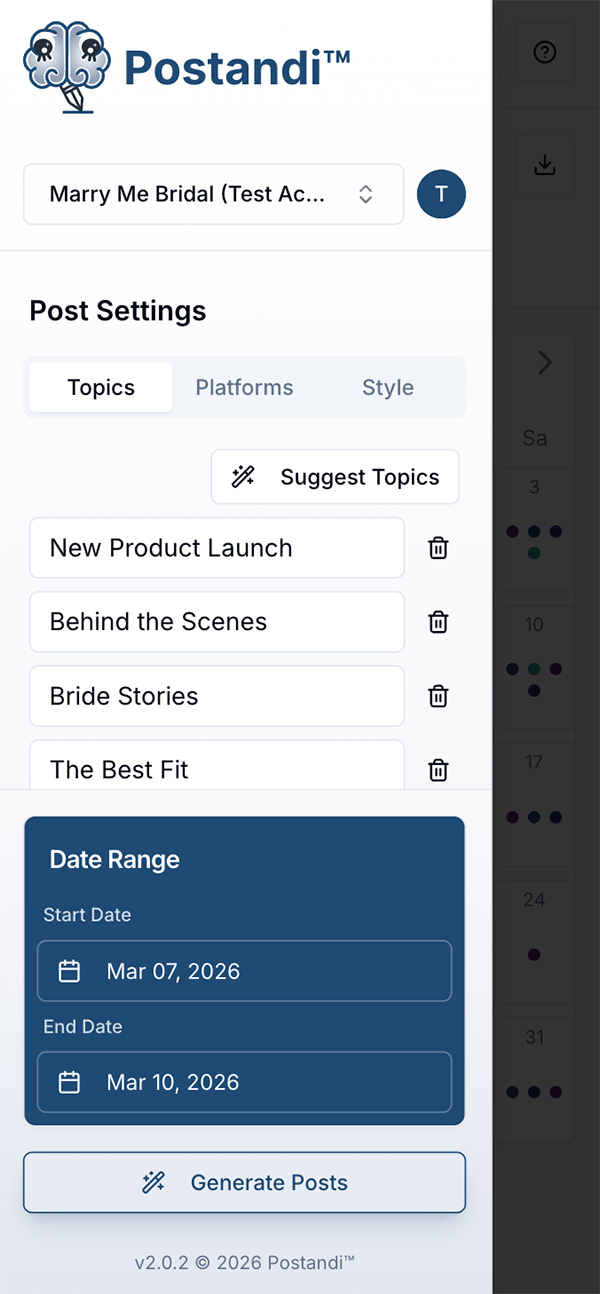600x1294 pixels.
Task: Delete the Behind the Scenes topic
Action: [x=438, y=622]
